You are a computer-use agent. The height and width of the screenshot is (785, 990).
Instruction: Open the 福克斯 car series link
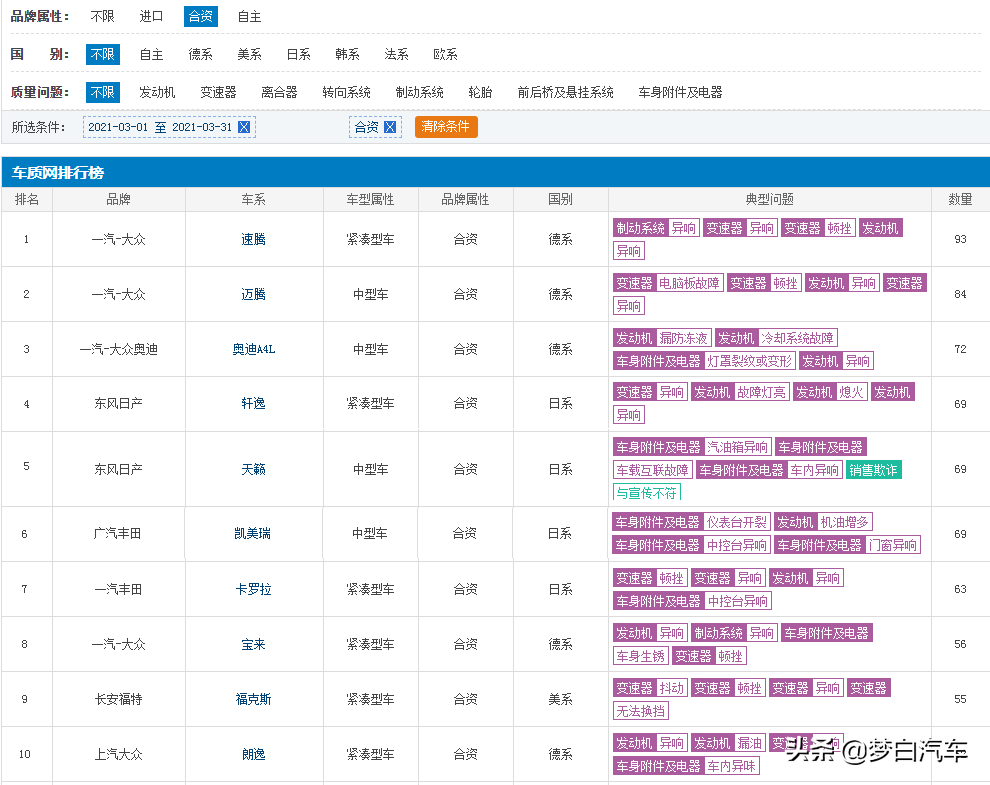(x=253, y=699)
